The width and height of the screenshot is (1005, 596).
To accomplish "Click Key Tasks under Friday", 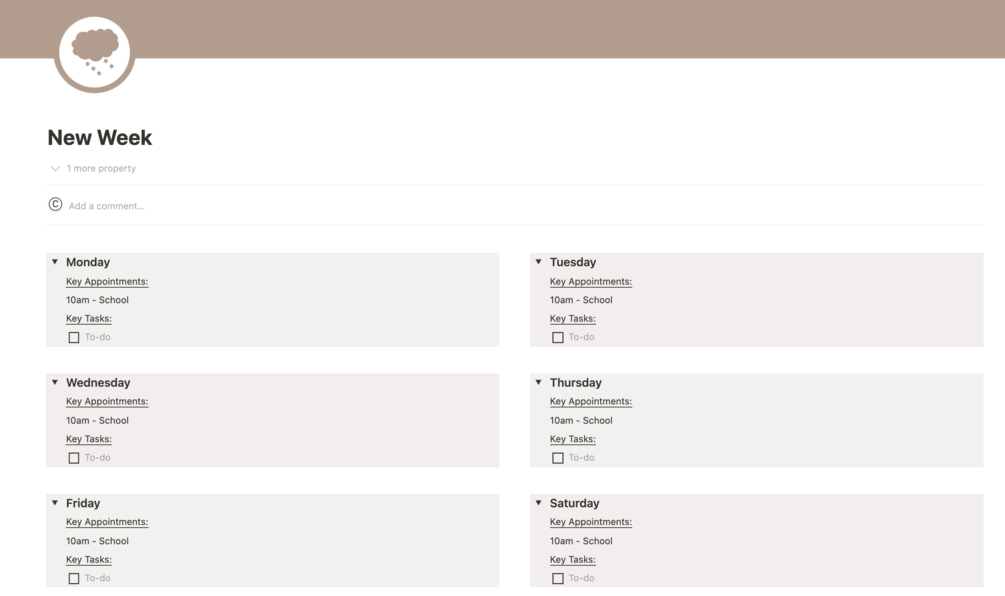I will (x=89, y=559).
